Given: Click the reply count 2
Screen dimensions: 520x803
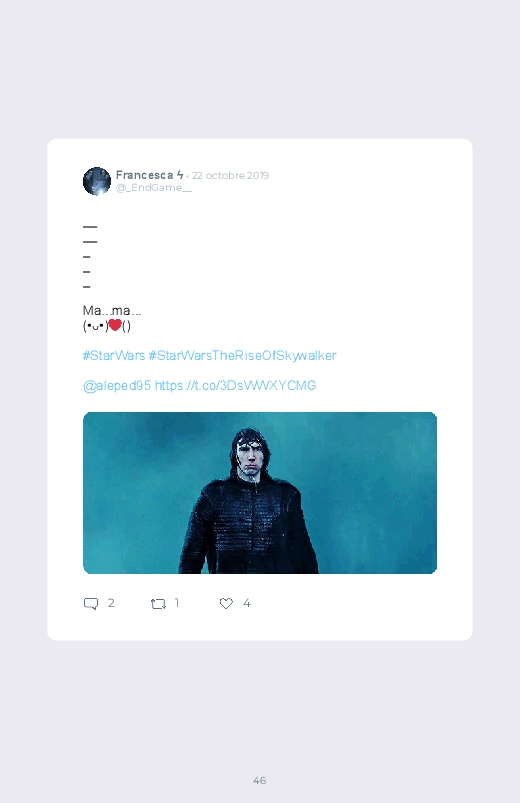Looking at the screenshot, I should click(111, 603).
